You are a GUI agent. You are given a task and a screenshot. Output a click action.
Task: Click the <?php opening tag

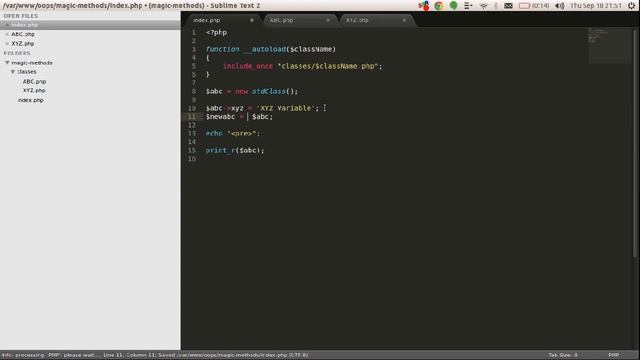tap(216, 33)
